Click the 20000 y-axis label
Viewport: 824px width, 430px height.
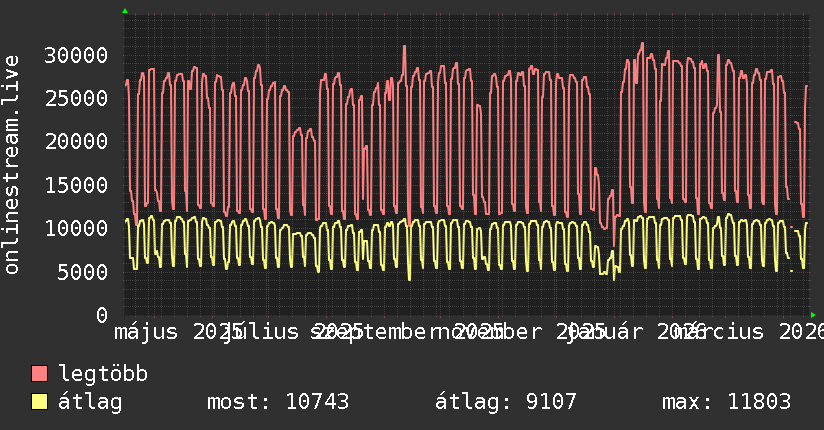click(x=76, y=141)
